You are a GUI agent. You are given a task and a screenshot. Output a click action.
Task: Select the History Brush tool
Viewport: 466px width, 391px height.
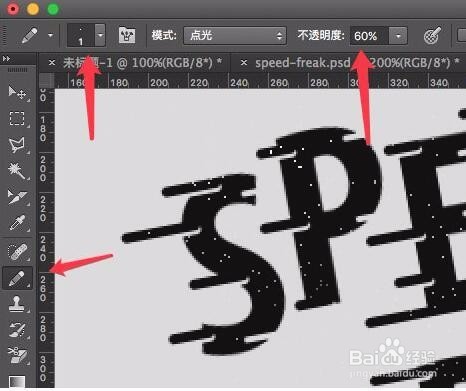[x=17, y=329]
